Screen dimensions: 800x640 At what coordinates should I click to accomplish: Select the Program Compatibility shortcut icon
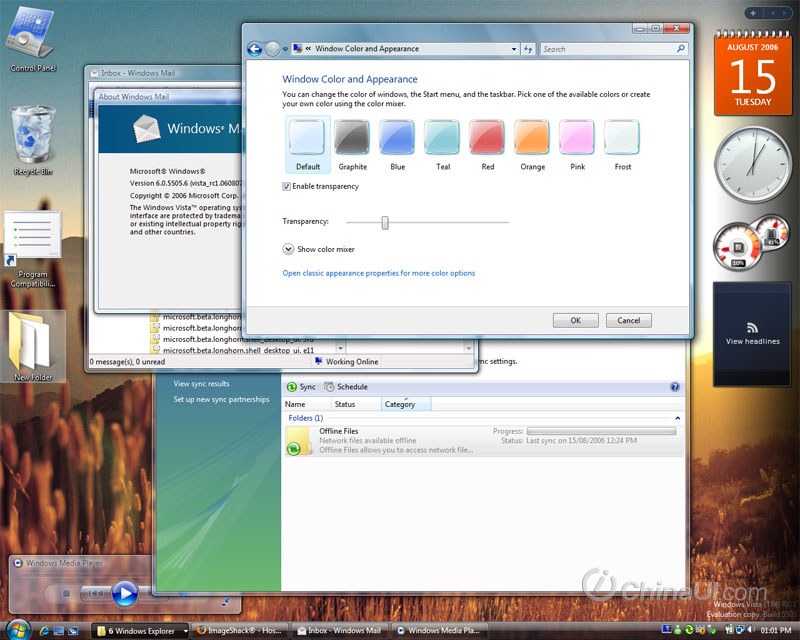coord(33,250)
